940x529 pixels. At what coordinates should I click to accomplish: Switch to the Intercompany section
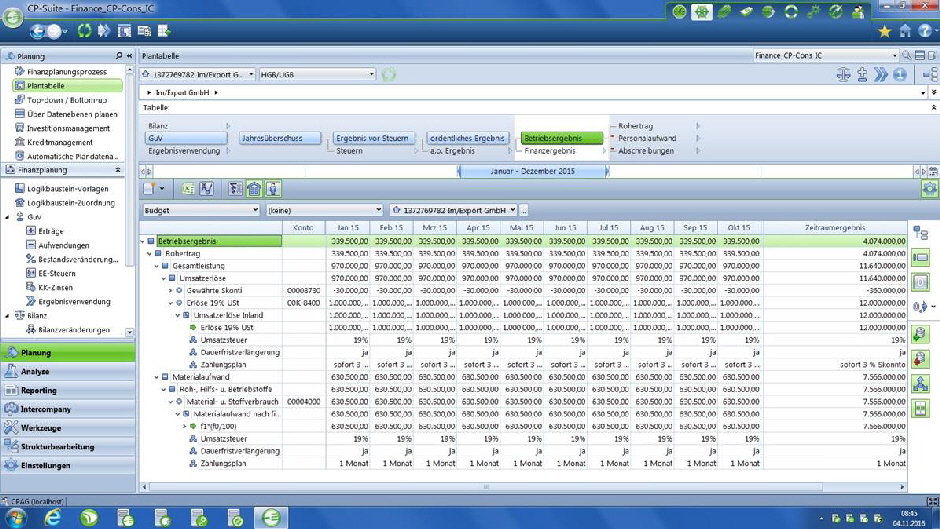click(68, 409)
